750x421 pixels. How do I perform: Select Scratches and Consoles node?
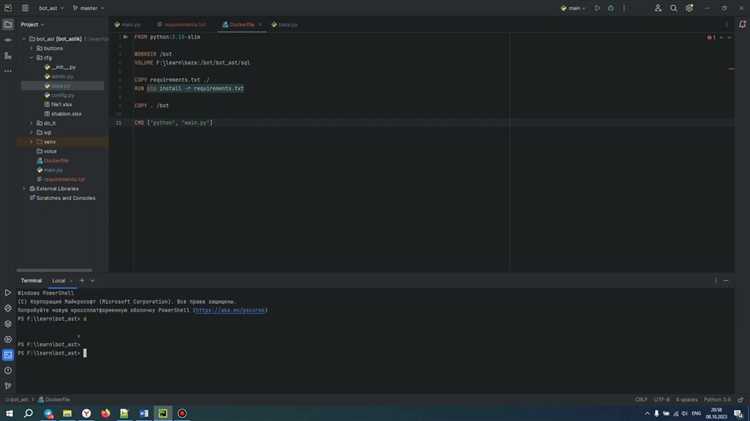click(x=62, y=198)
